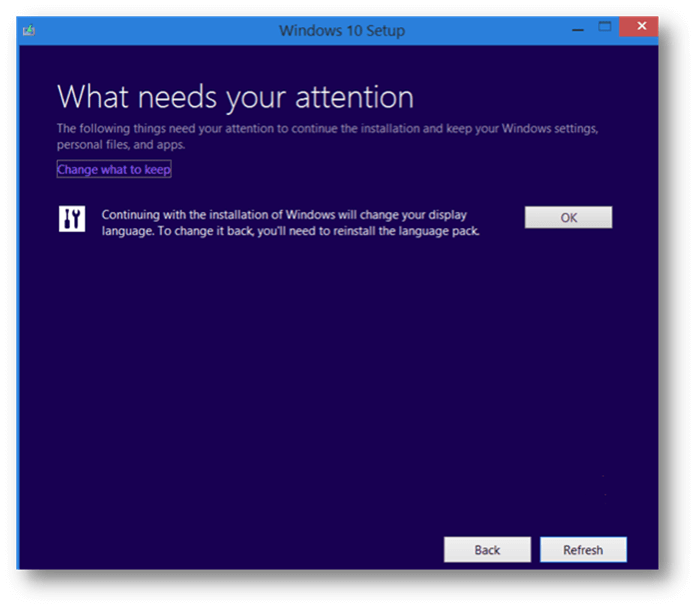Click the 'The following things need your attention' description
The width and height of the screenshot is (700, 610).
pos(327,136)
